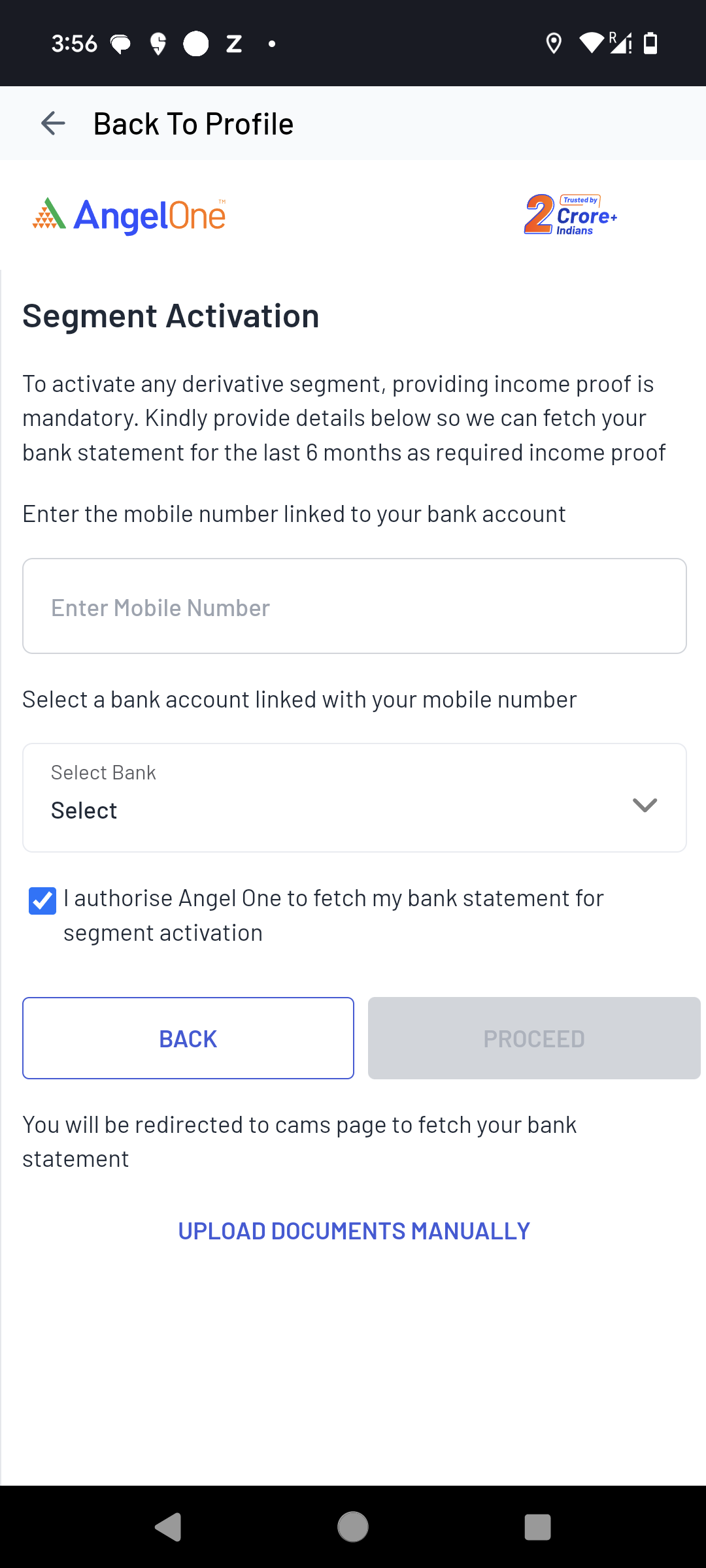Tap the Wi-Fi icon in status bar

[x=592, y=44]
